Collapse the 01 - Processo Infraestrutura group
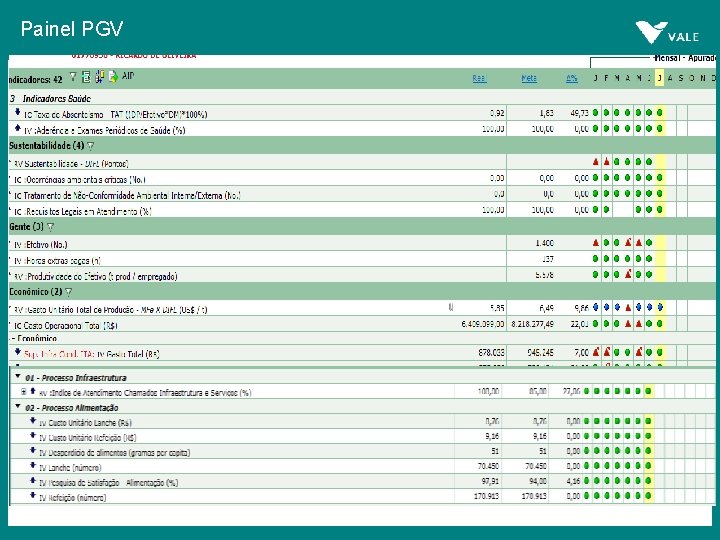The height and width of the screenshot is (540, 720). 18,376
